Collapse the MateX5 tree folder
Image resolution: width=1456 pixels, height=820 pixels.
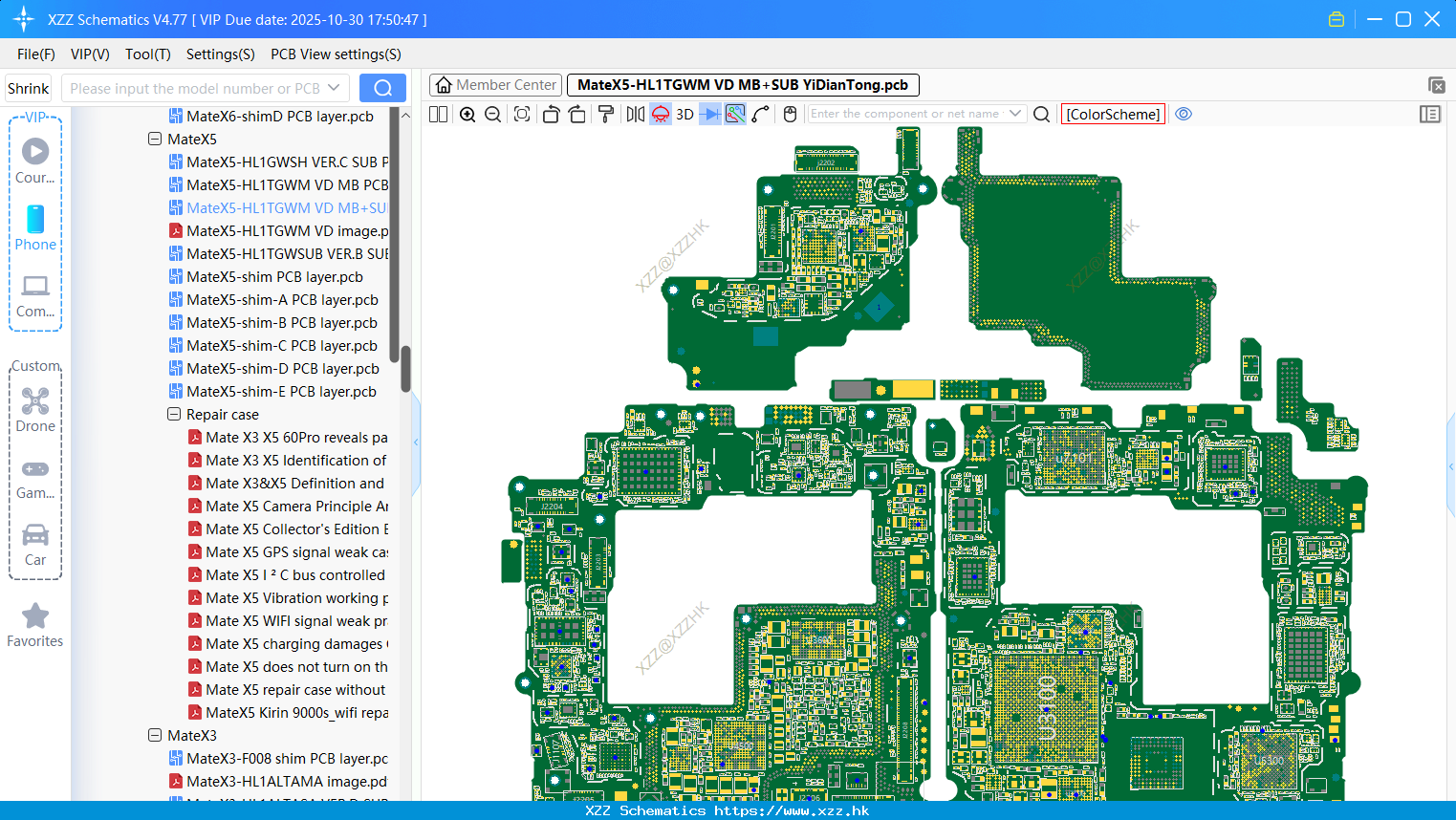pyautogui.click(x=155, y=139)
